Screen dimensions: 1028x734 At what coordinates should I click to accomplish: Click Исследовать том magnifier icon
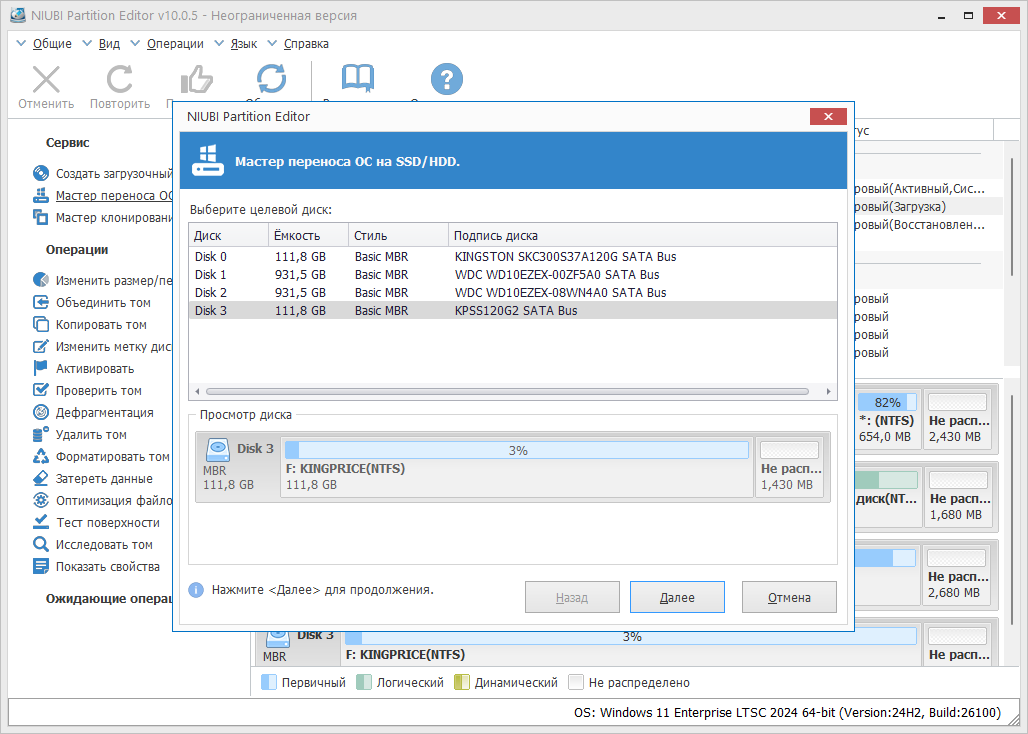(41, 544)
